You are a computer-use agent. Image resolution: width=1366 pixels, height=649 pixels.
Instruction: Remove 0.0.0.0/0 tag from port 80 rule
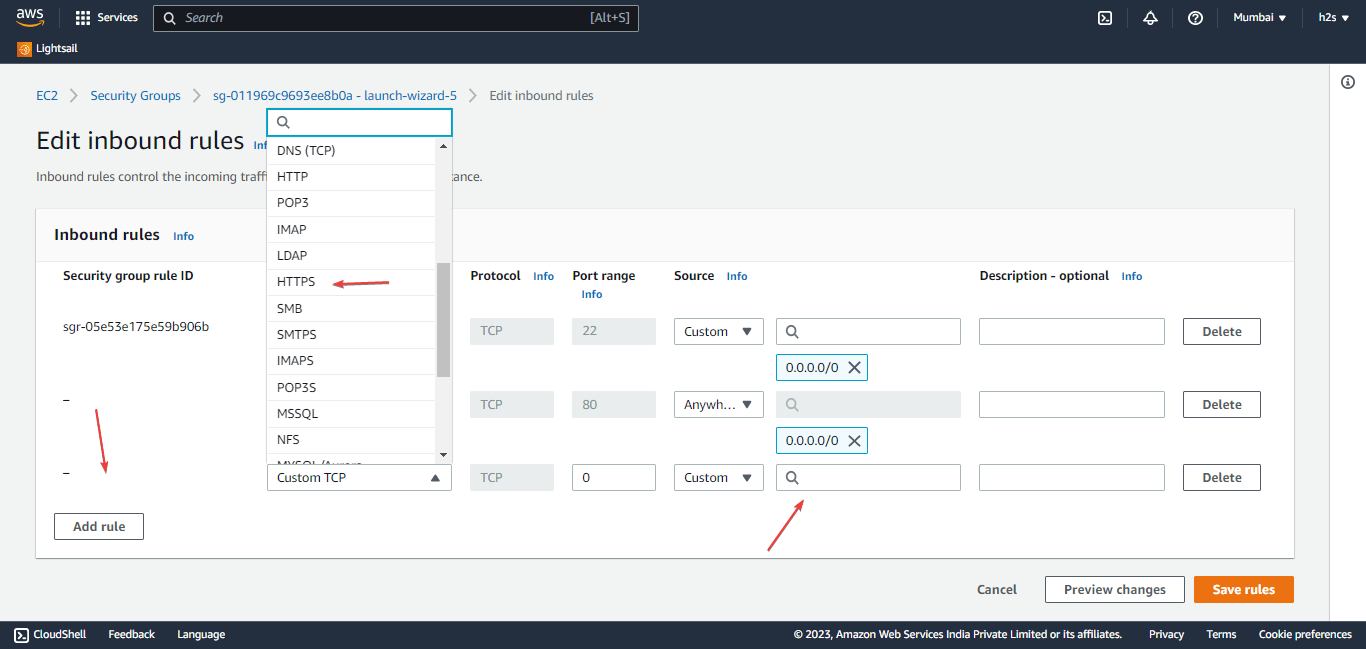click(854, 441)
